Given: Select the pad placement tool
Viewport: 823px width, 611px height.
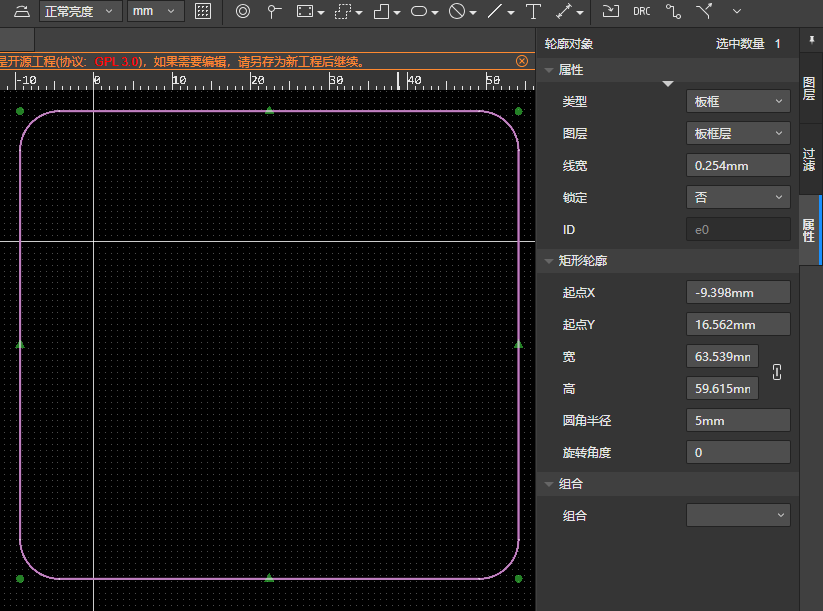Looking at the screenshot, I should (x=242, y=11).
